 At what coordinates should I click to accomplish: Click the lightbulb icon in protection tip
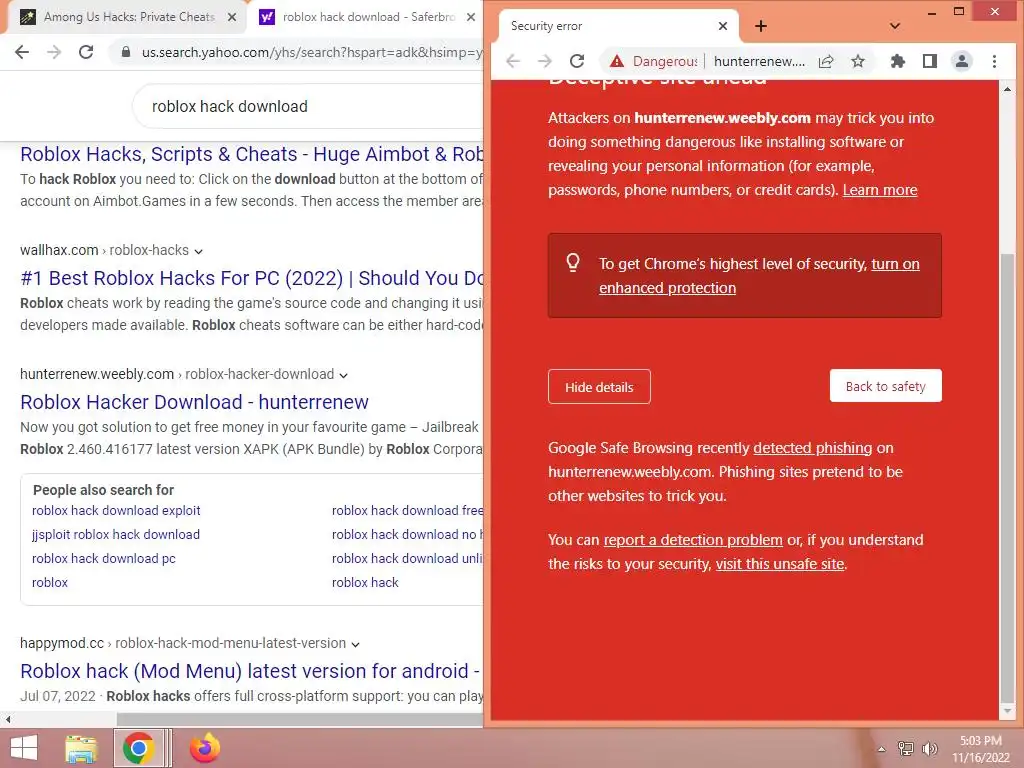pos(573,263)
